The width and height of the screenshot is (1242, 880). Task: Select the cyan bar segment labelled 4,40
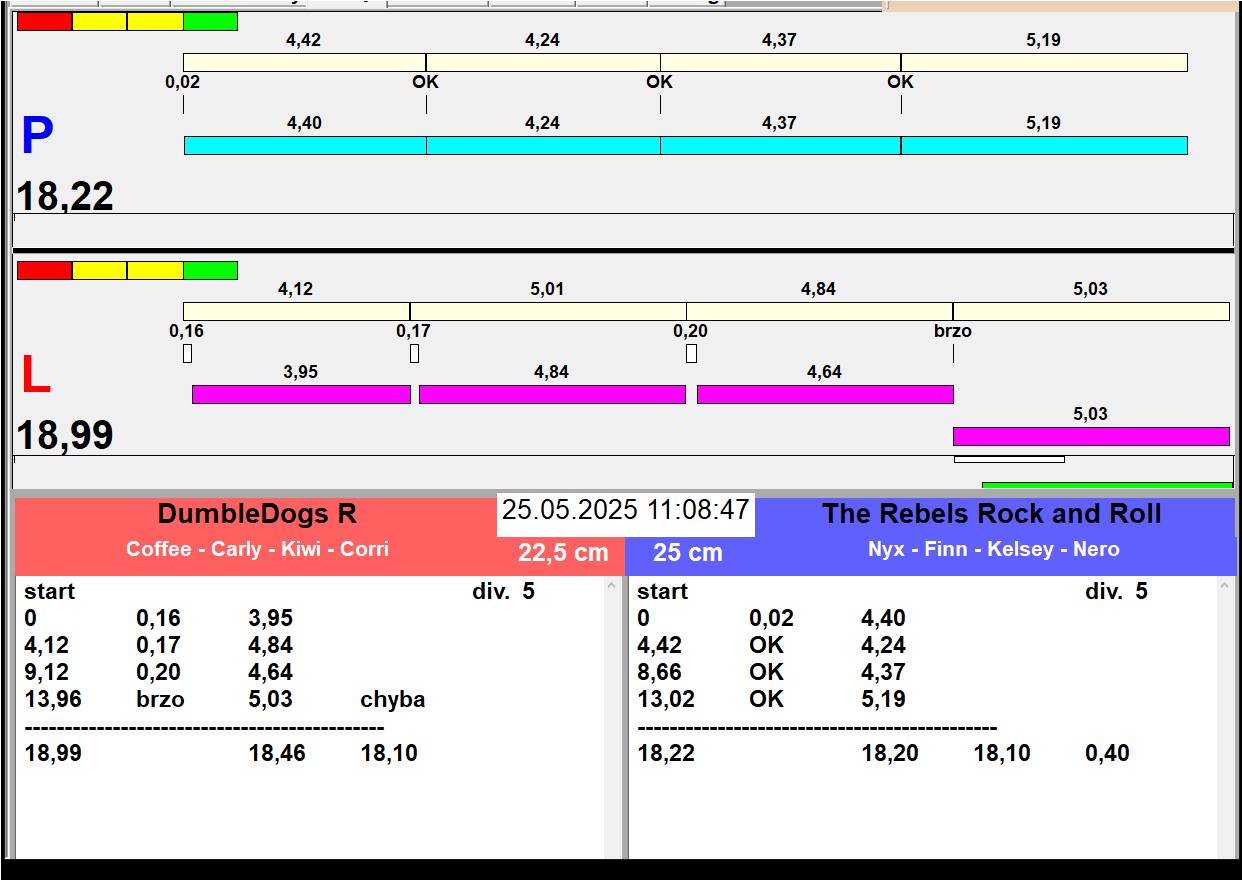(305, 145)
